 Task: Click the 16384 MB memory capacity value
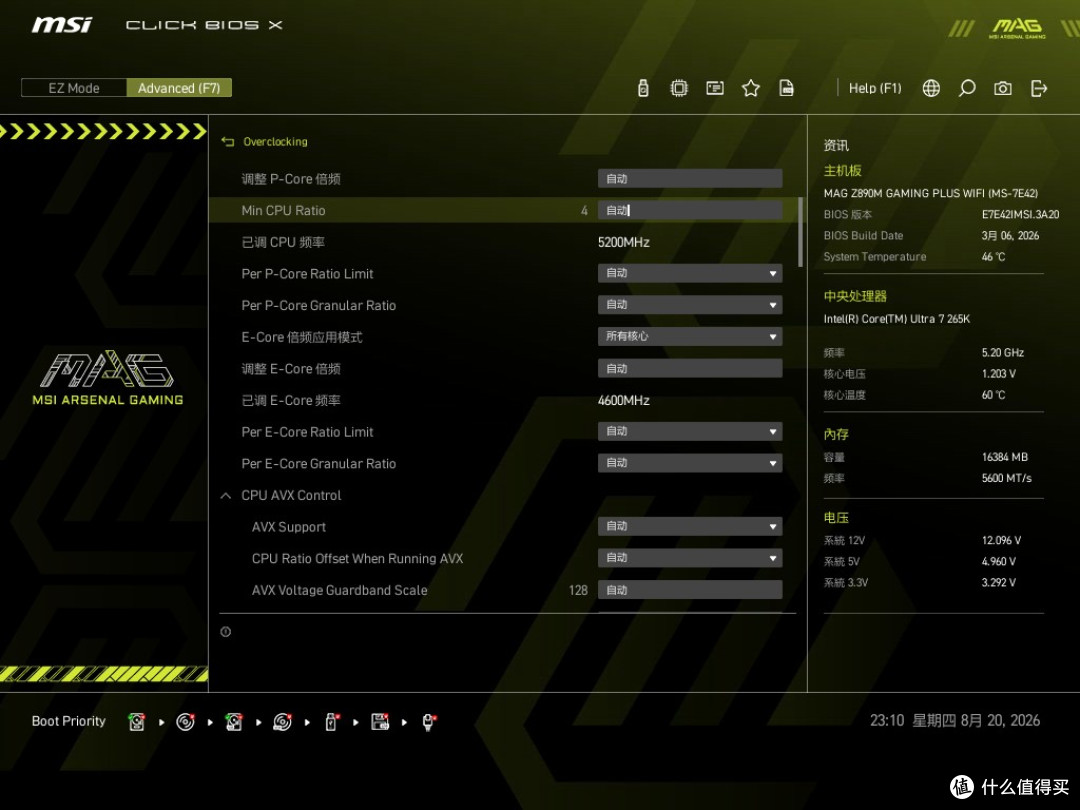[1004, 457]
